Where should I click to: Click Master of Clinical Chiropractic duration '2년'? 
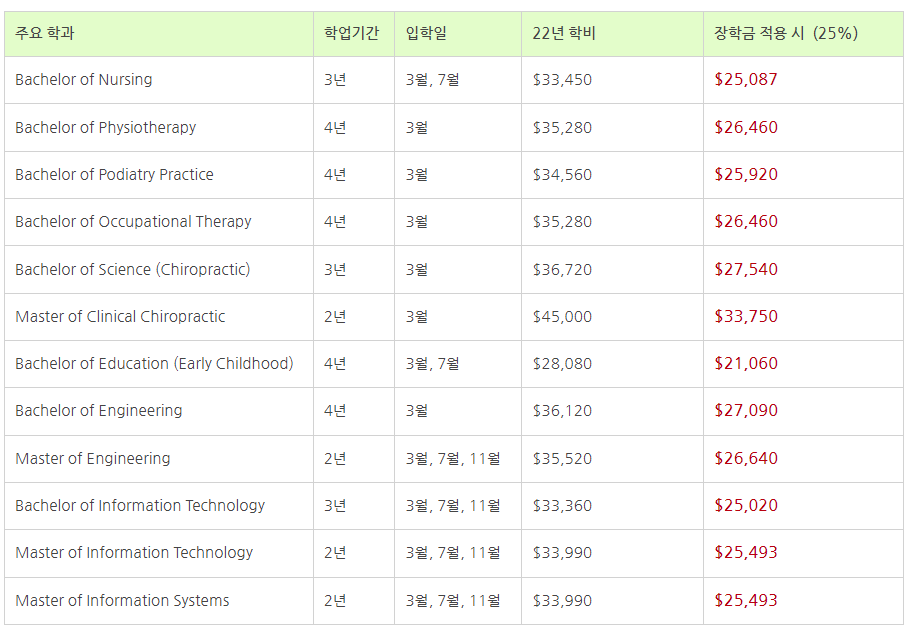pyautogui.click(x=335, y=317)
